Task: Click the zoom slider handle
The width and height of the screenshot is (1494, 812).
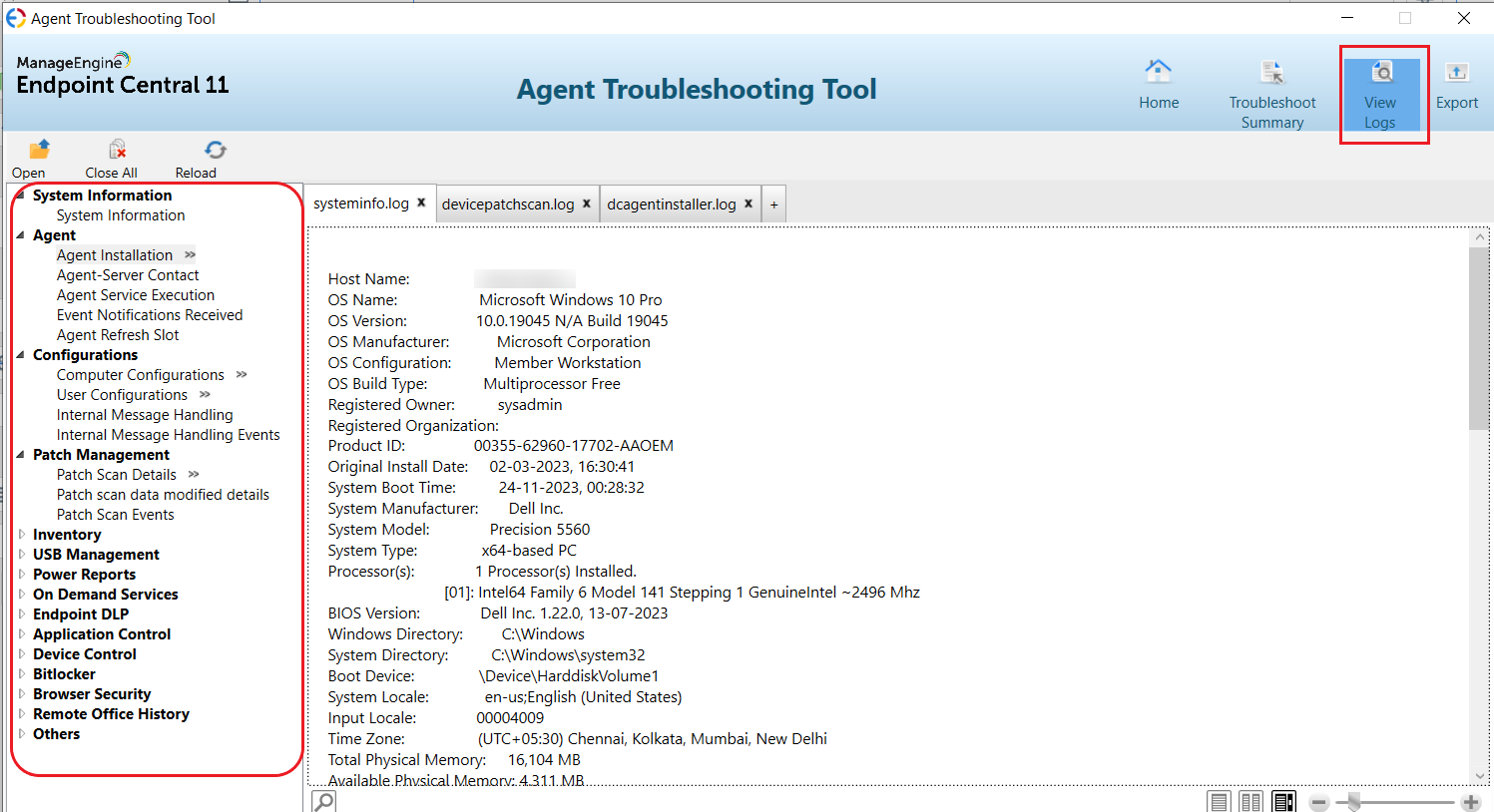Action: [x=1353, y=802]
